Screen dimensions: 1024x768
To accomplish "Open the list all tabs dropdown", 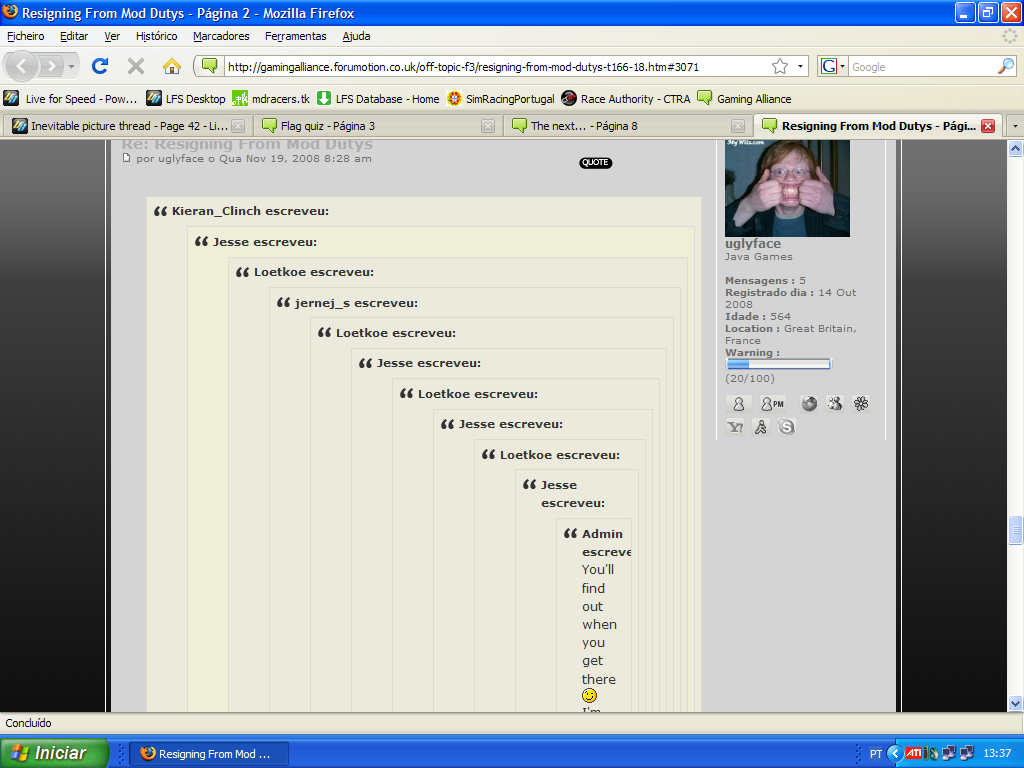I will point(1014,125).
